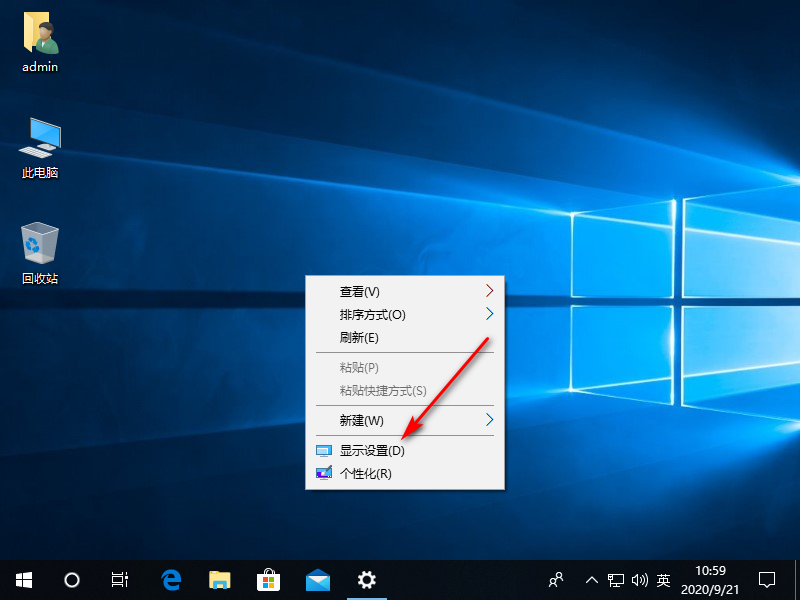Screen dimensions: 800x600
Task: Open the notification area chat icon
Action: point(766,580)
